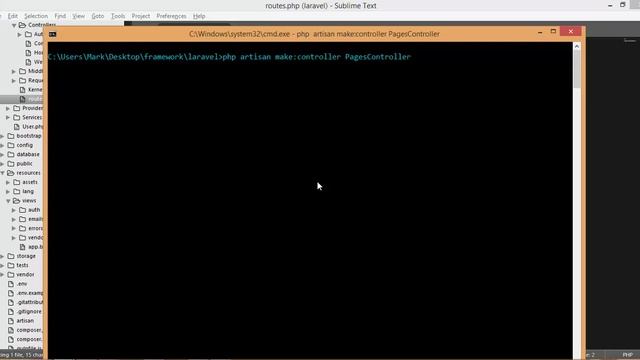The height and width of the screenshot is (360, 640).
Task: Select the auth folder under views
Action: click(x=34, y=210)
